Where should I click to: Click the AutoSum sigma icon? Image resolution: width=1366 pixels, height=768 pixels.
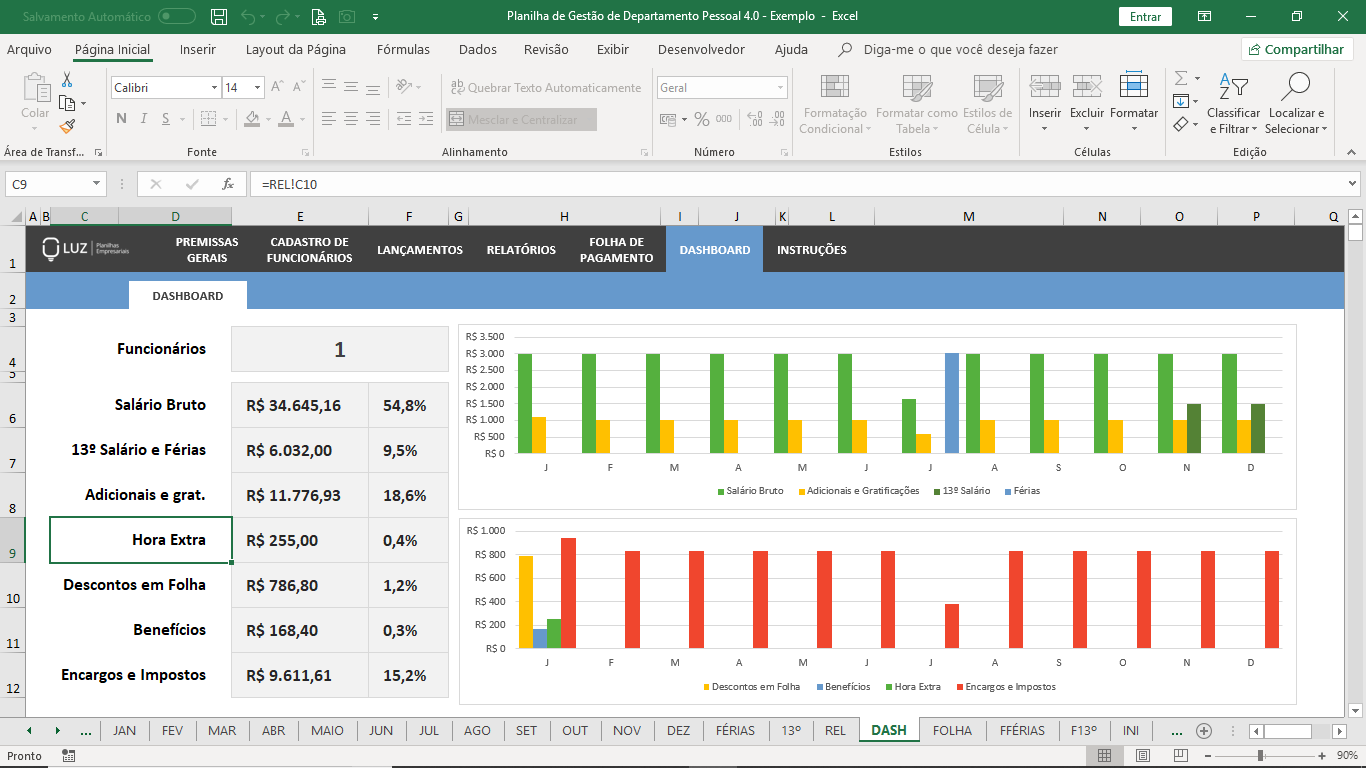(1181, 78)
